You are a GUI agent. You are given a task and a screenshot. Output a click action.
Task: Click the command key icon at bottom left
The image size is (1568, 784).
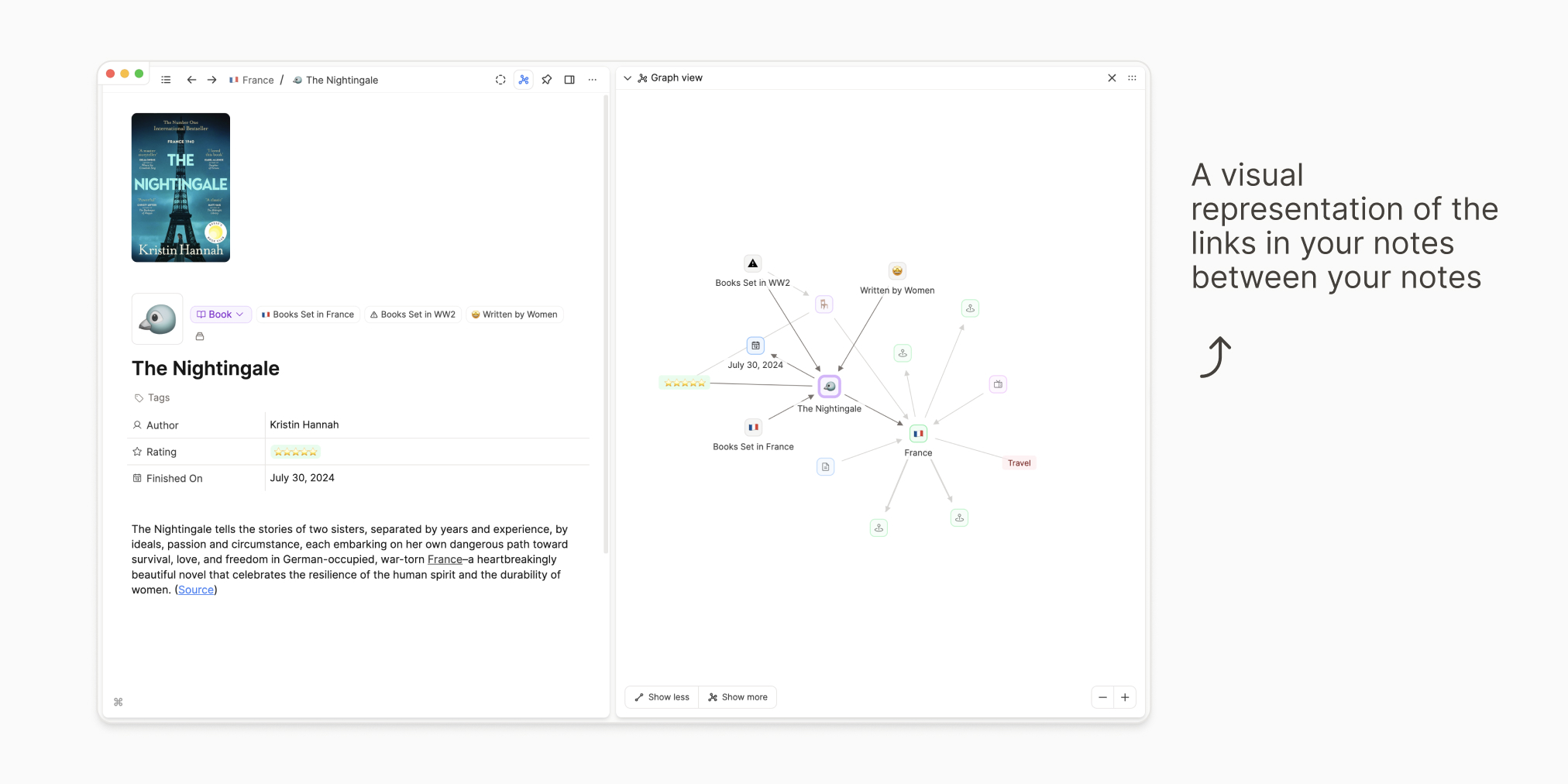[x=119, y=702]
